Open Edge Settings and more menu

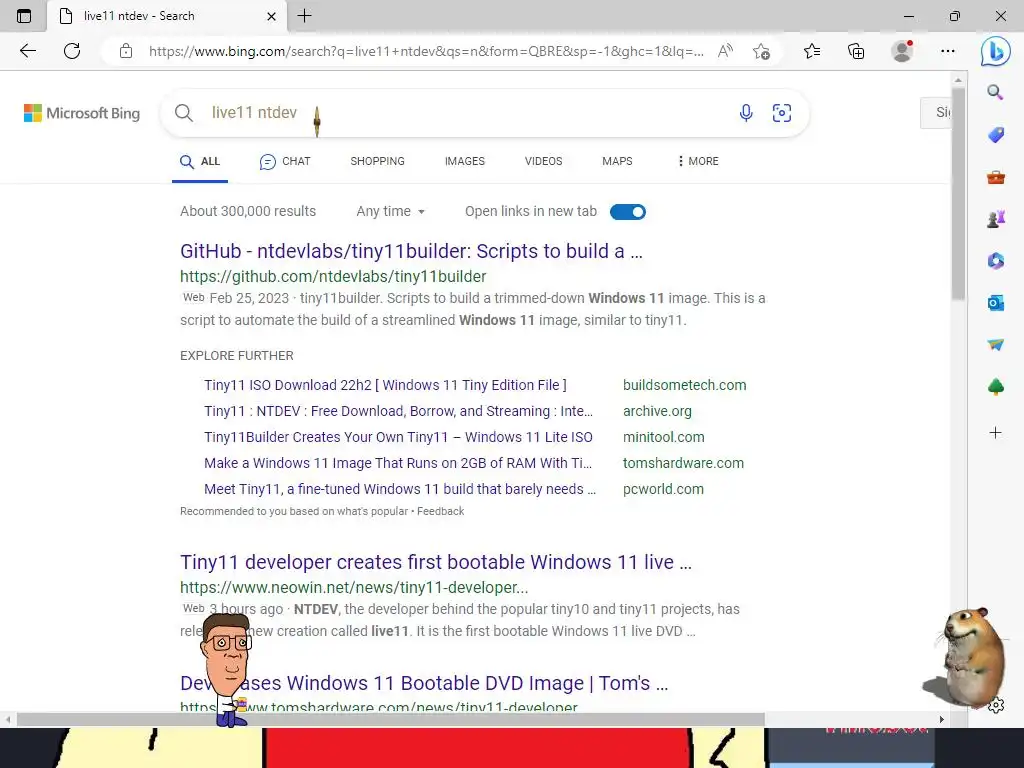pyautogui.click(x=948, y=51)
